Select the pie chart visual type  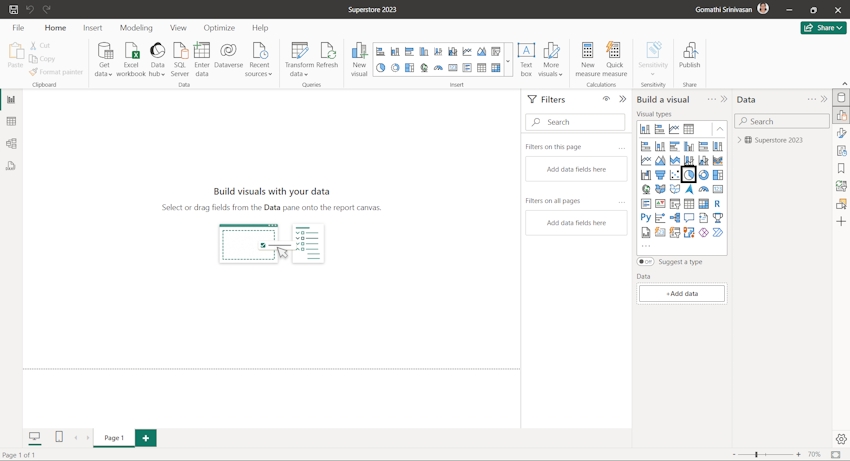click(689, 175)
